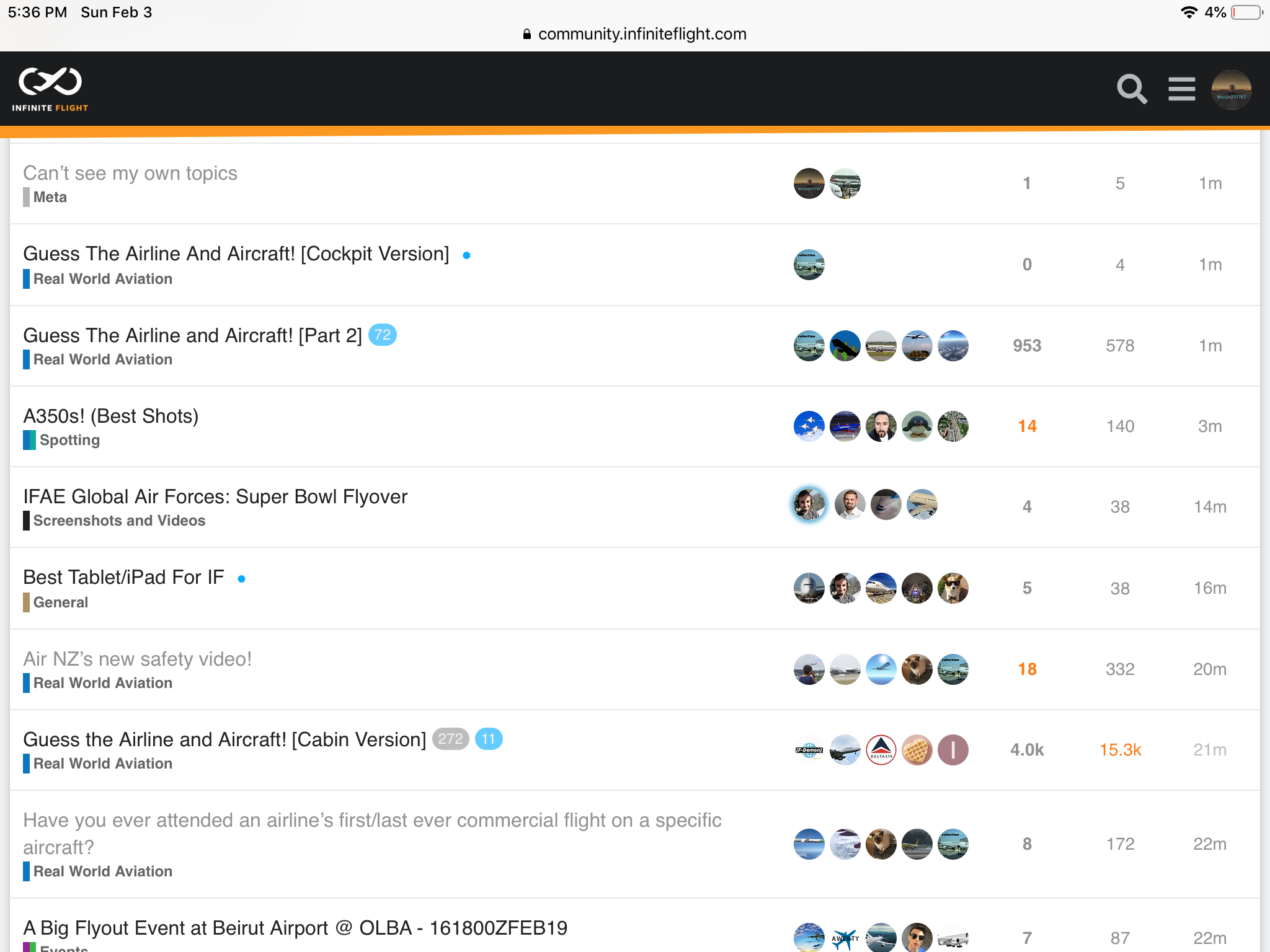Open the hamburger menu icon
The width and height of the screenshot is (1270, 952).
[1182, 89]
